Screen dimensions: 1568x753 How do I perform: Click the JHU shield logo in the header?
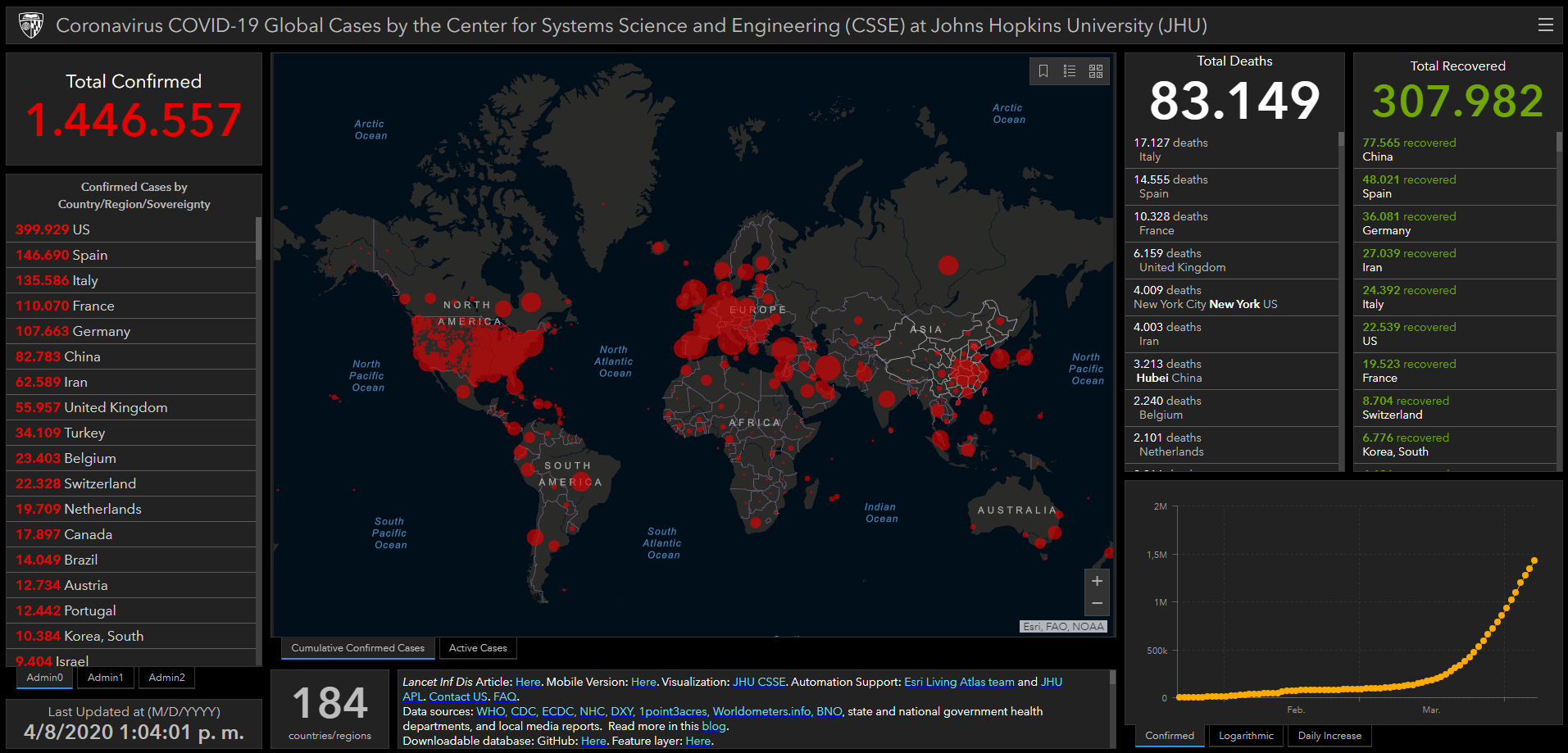(x=31, y=25)
